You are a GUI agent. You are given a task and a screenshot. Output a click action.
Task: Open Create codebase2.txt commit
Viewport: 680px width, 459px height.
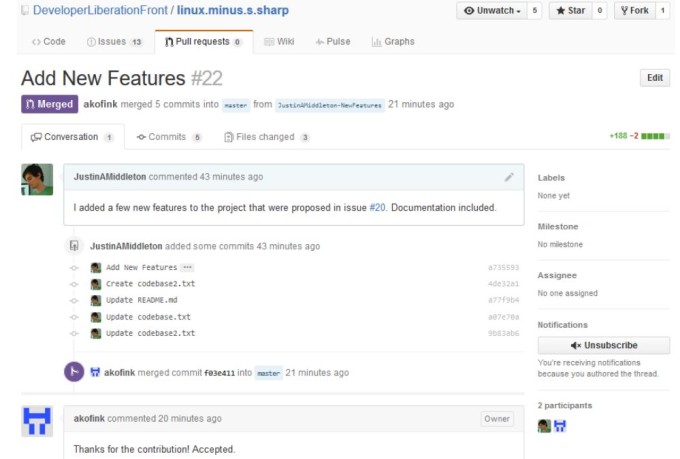click(x=150, y=284)
